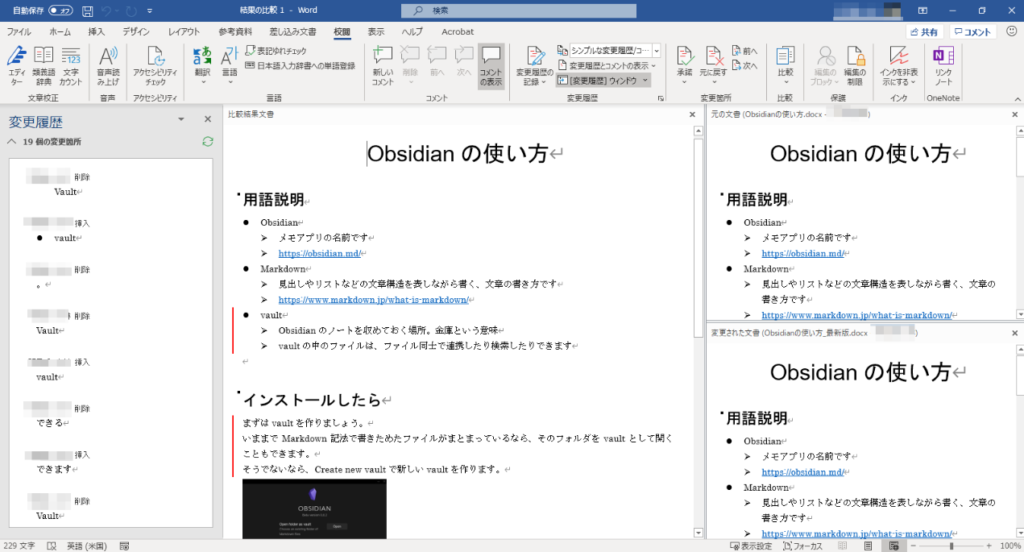1024x552 pixels.
Task: Collapse the 19 revisions list chevron
Action: (x=12, y=142)
